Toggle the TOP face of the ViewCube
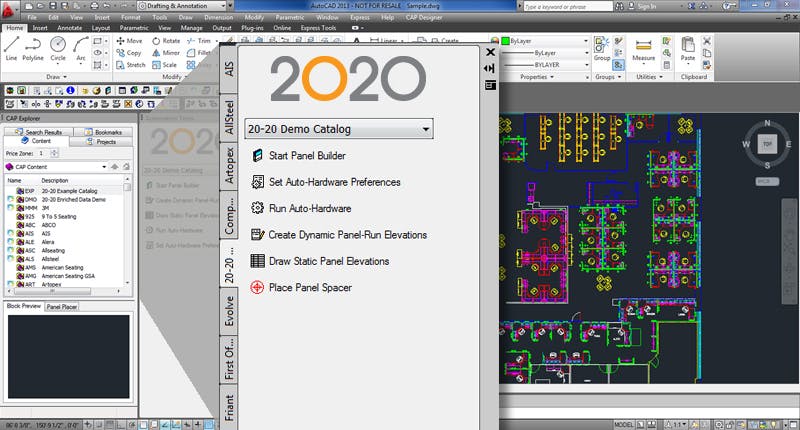Viewport: 800px width, 430px height. (767, 144)
